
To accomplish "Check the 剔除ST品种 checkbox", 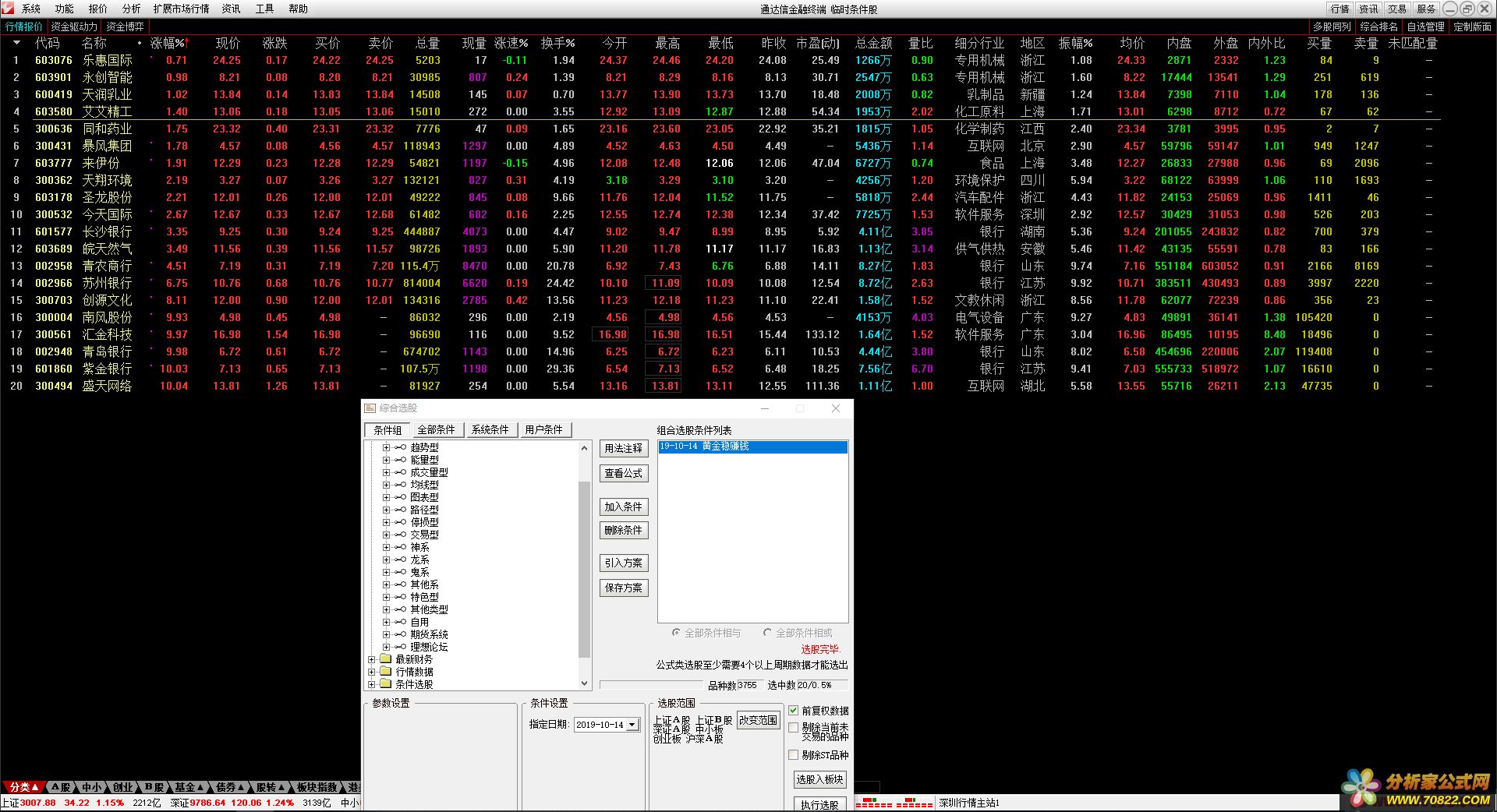I will (794, 755).
